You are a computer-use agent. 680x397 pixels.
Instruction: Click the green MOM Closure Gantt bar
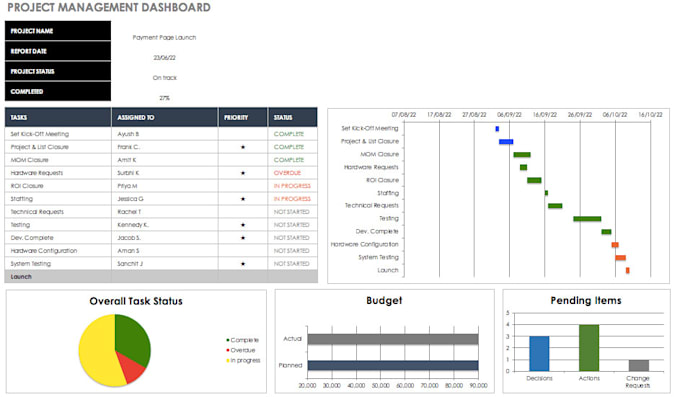coord(522,154)
